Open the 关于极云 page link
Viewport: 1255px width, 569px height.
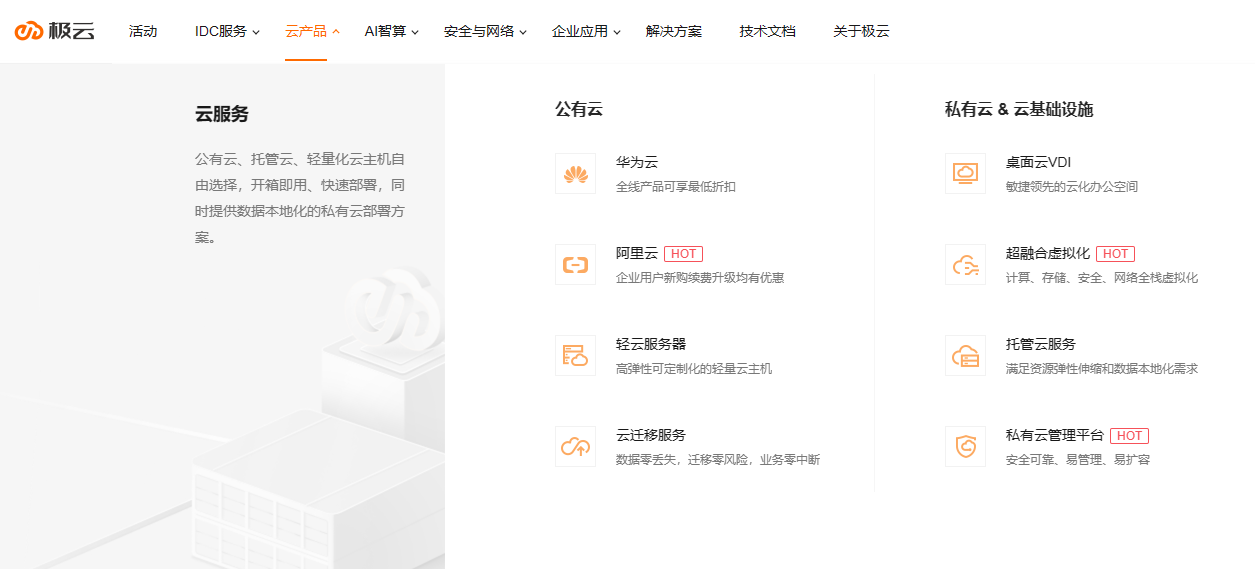tap(861, 31)
